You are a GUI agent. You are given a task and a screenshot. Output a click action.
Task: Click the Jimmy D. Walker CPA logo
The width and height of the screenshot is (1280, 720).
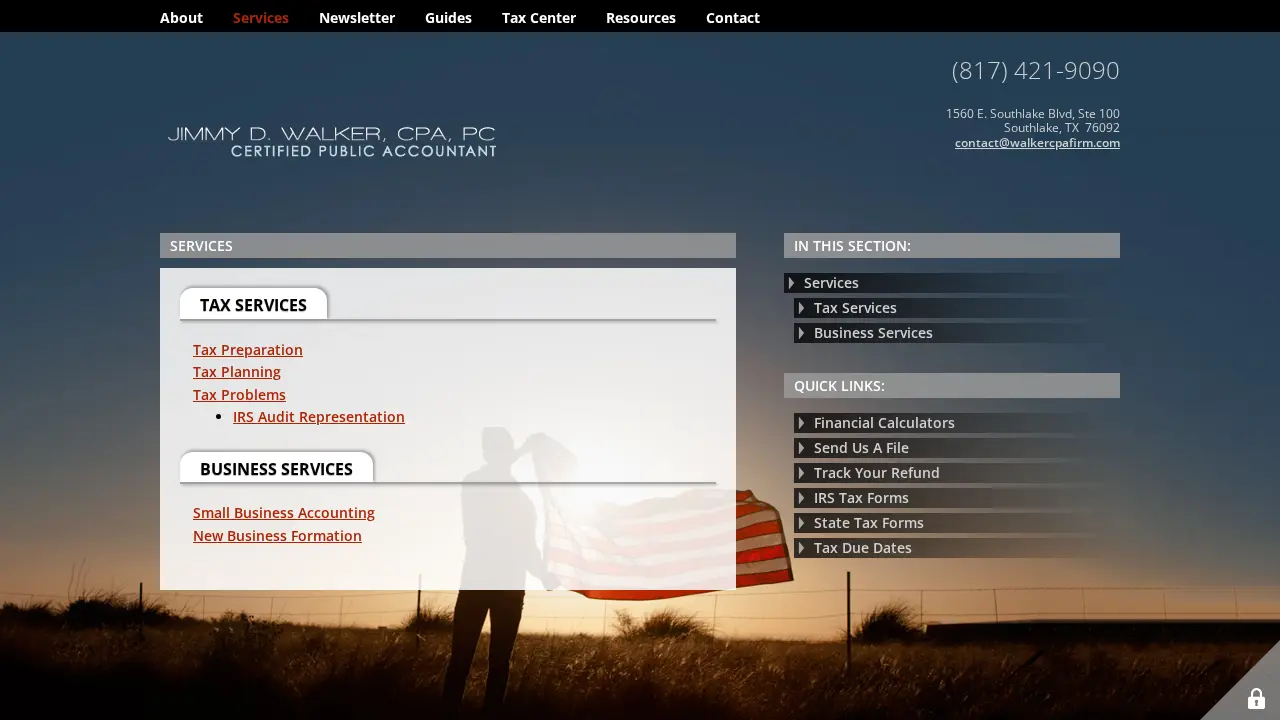pyautogui.click(x=332, y=141)
